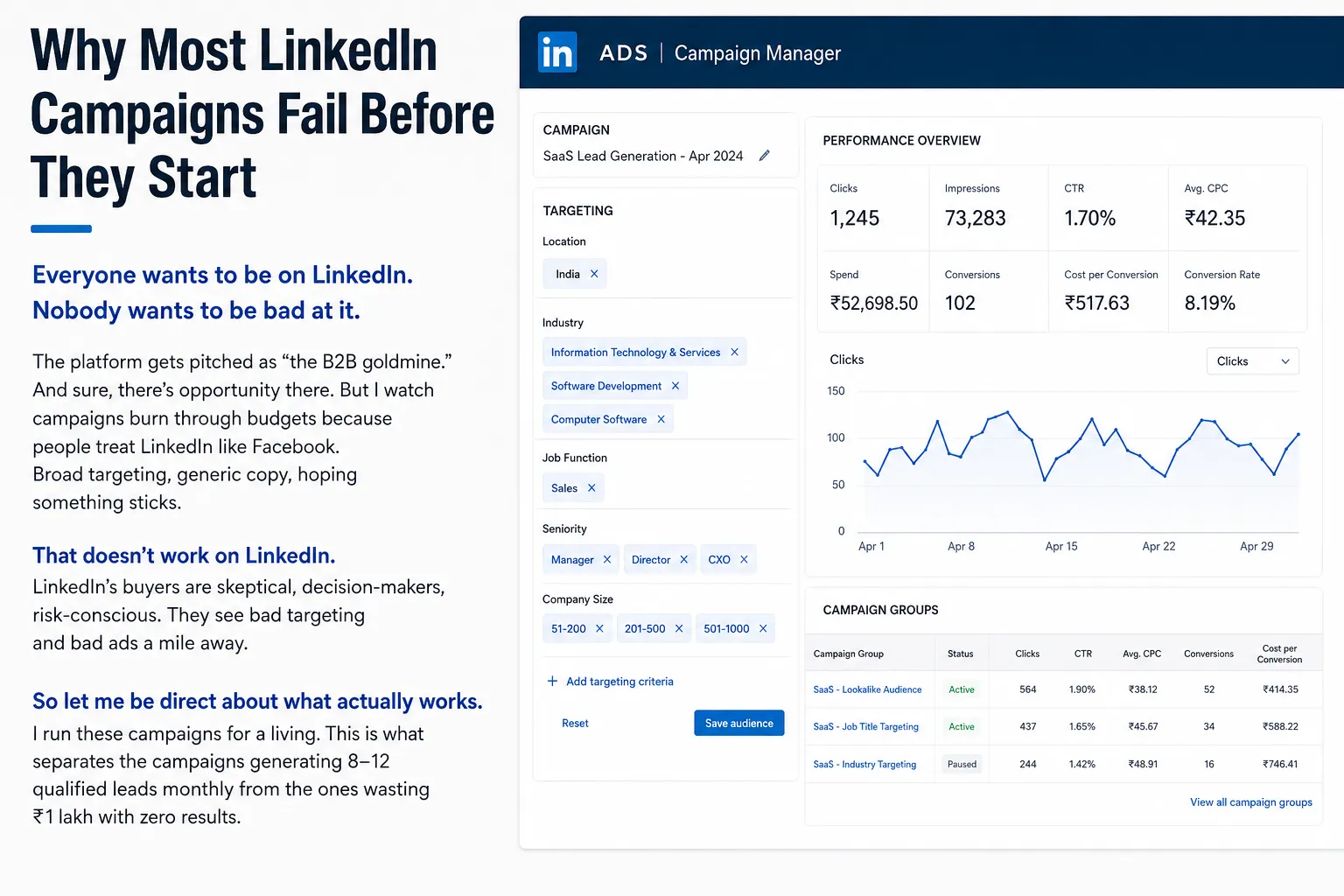Sort by Campaign Group column header
The height and width of the screenshot is (896, 1344).
click(848, 654)
